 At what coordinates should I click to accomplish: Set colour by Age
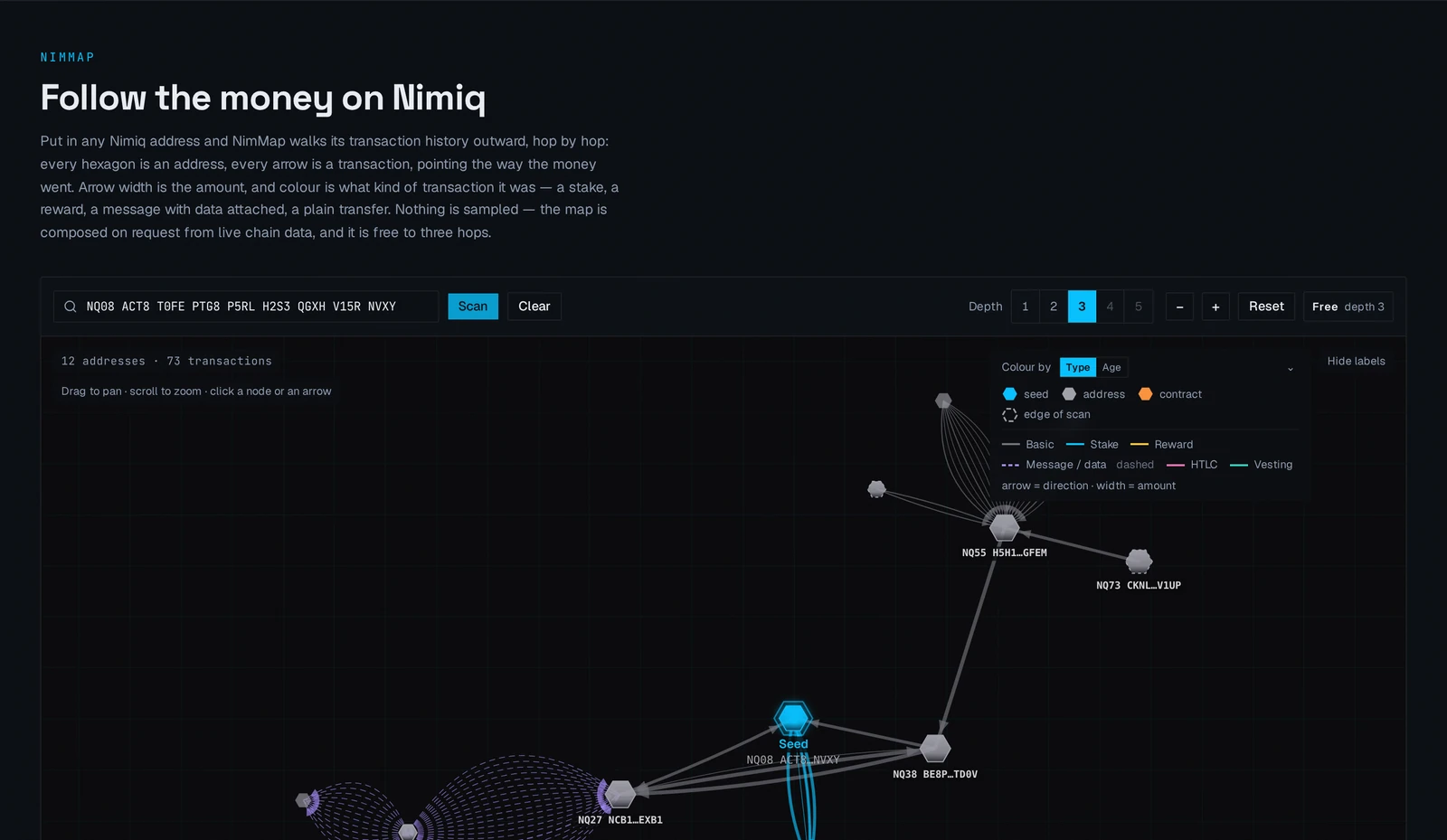1111,367
